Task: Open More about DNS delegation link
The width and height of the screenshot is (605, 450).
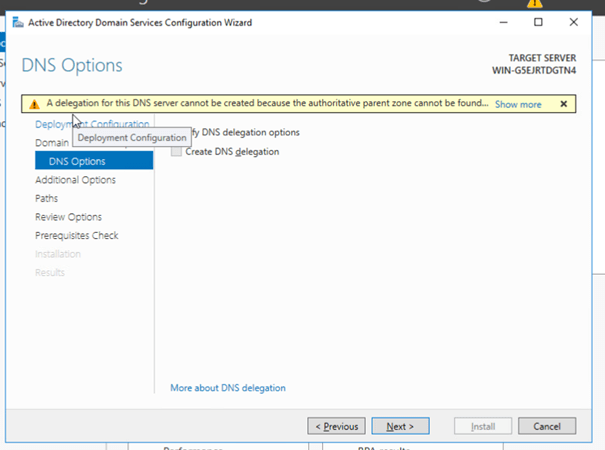Action: pos(227,388)
